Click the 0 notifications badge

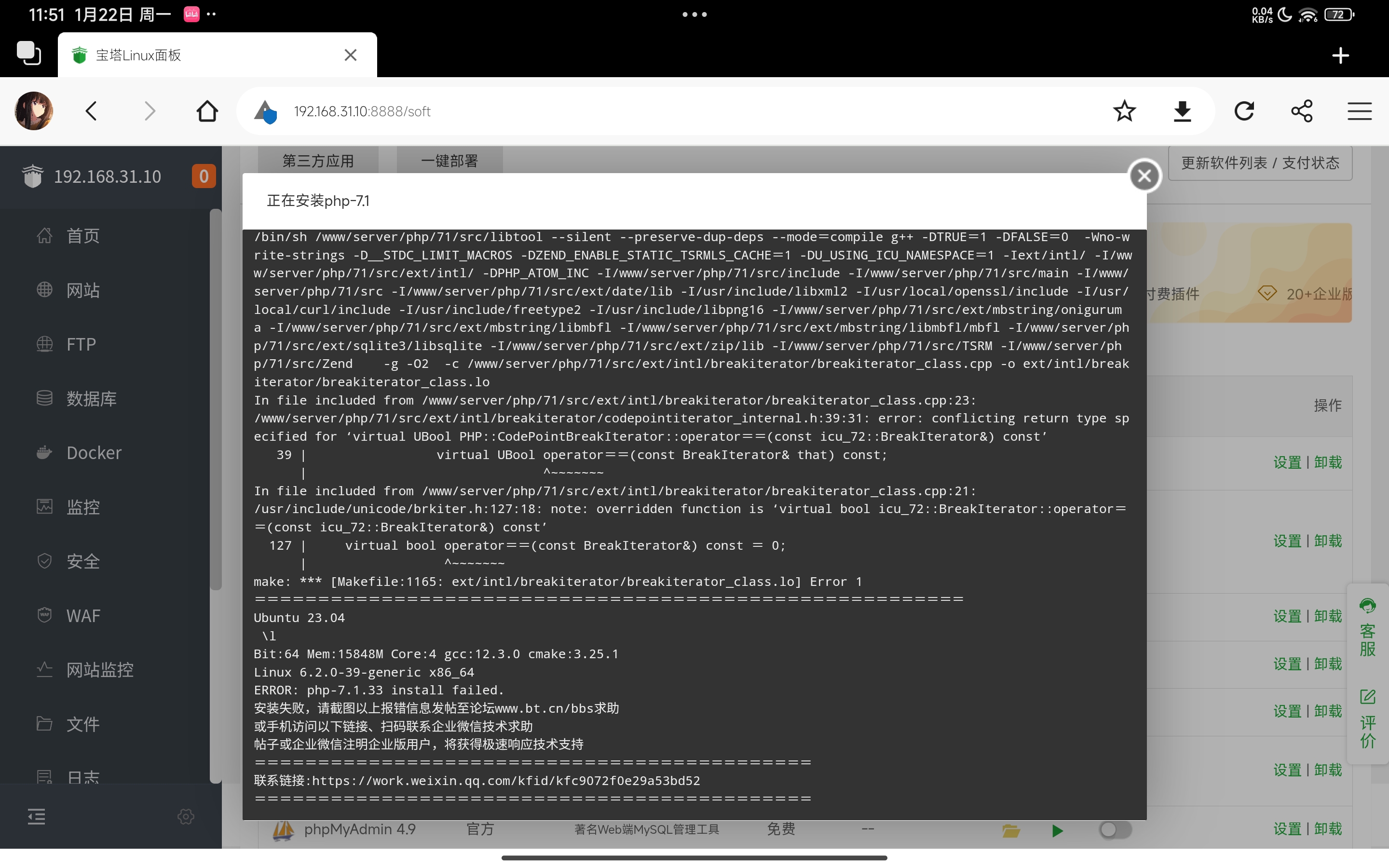(203, 176)
